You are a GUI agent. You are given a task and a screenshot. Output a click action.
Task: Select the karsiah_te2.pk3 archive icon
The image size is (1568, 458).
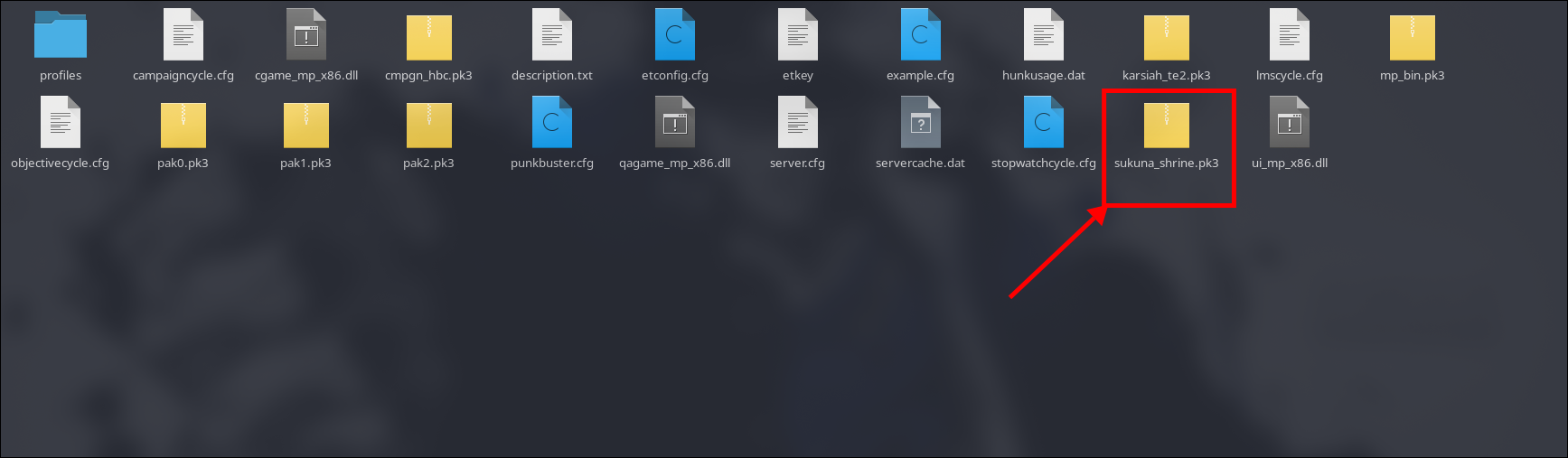tap(1167, 38)
